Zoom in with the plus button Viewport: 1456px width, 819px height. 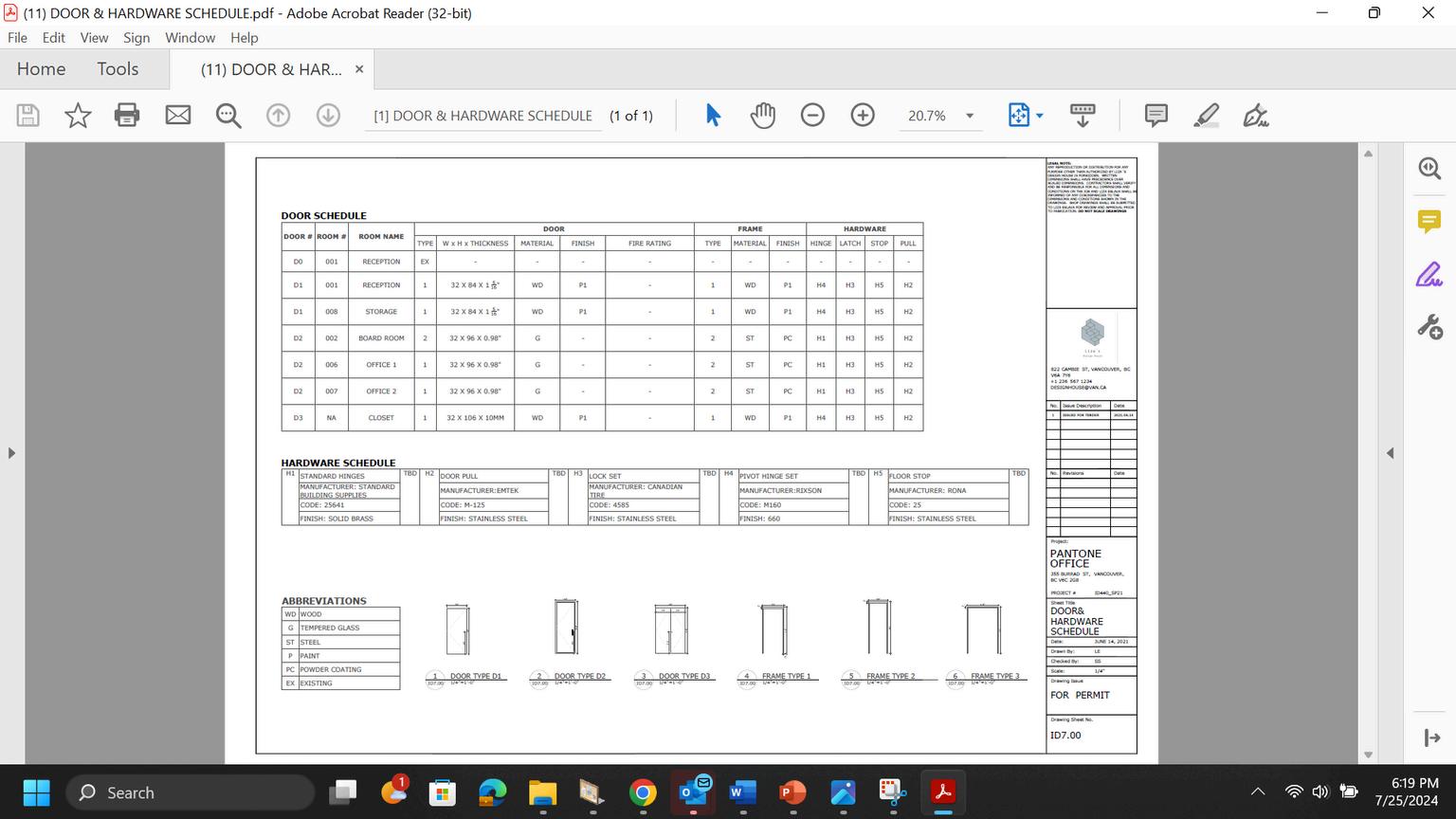863,116
